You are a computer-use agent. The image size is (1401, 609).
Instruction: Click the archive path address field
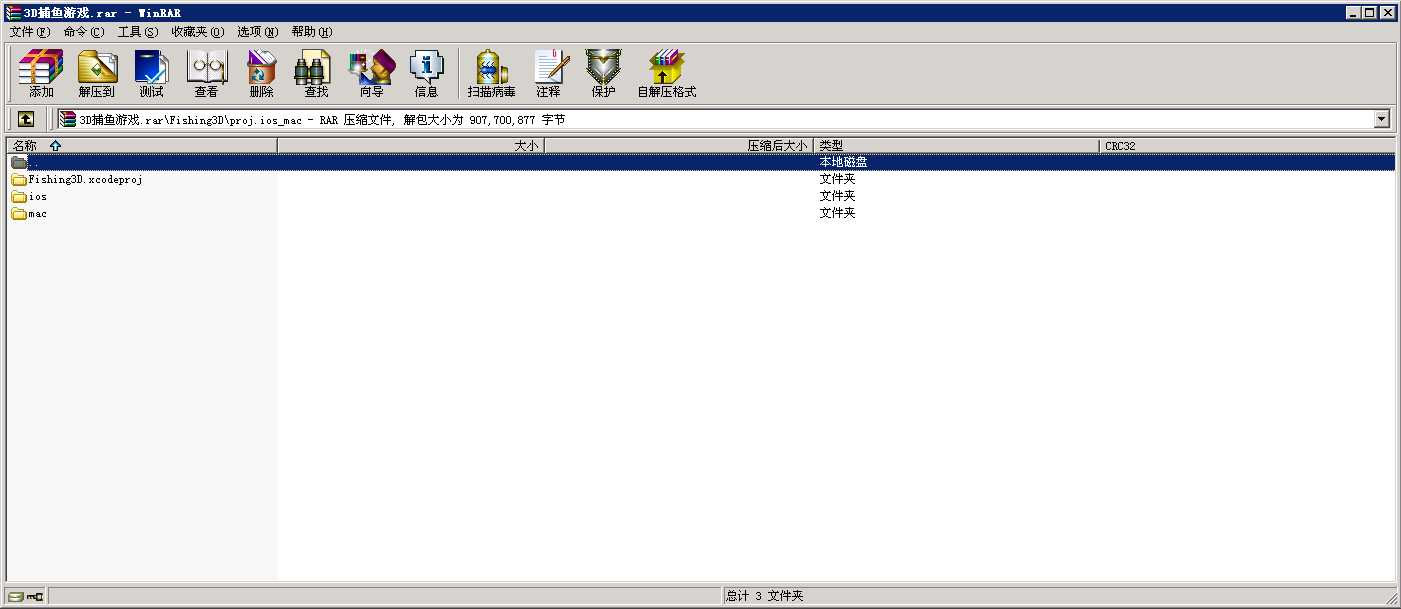715,119
